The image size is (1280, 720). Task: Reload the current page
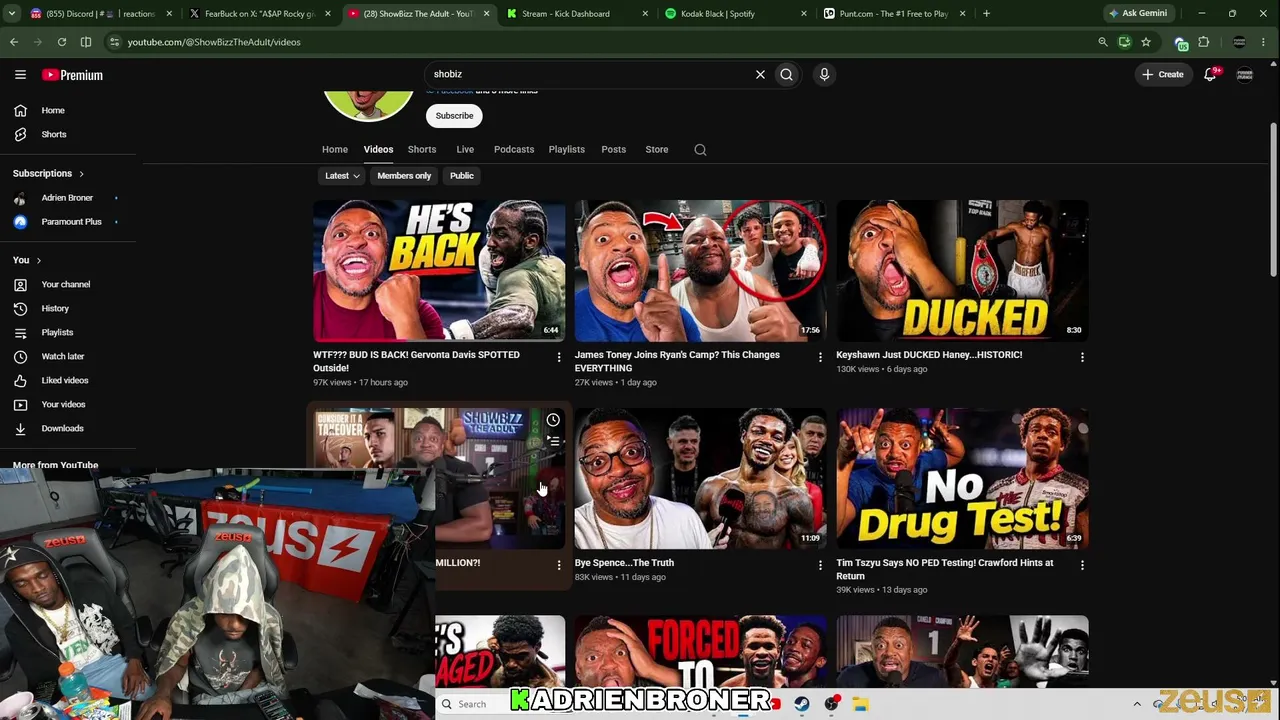pyautogui.click(x=62, y=42)
